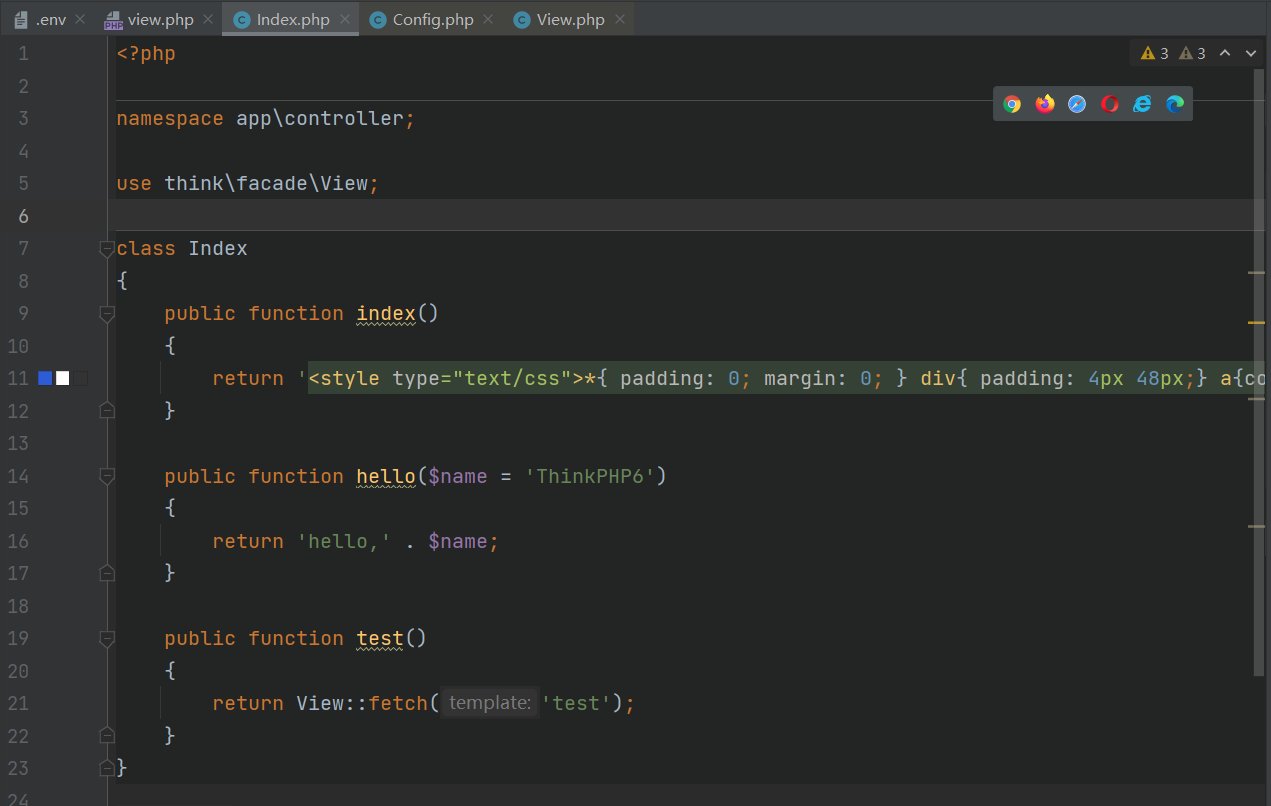Jump to previous highlighted error arrow

pos(1225,54)
